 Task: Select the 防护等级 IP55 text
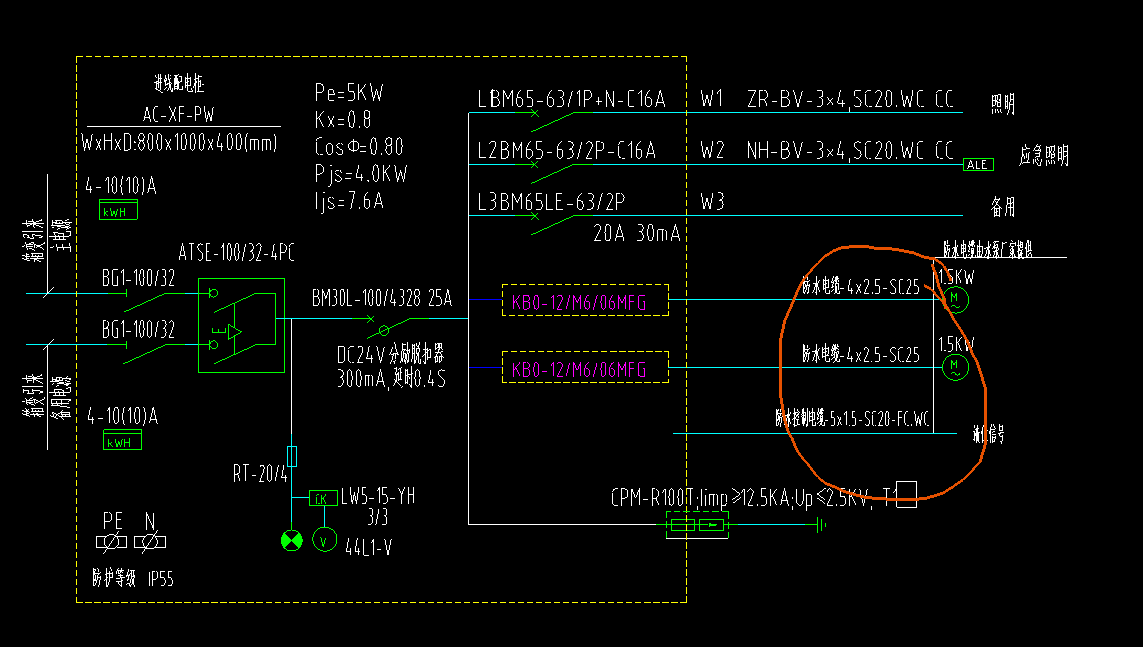(133, 579)
